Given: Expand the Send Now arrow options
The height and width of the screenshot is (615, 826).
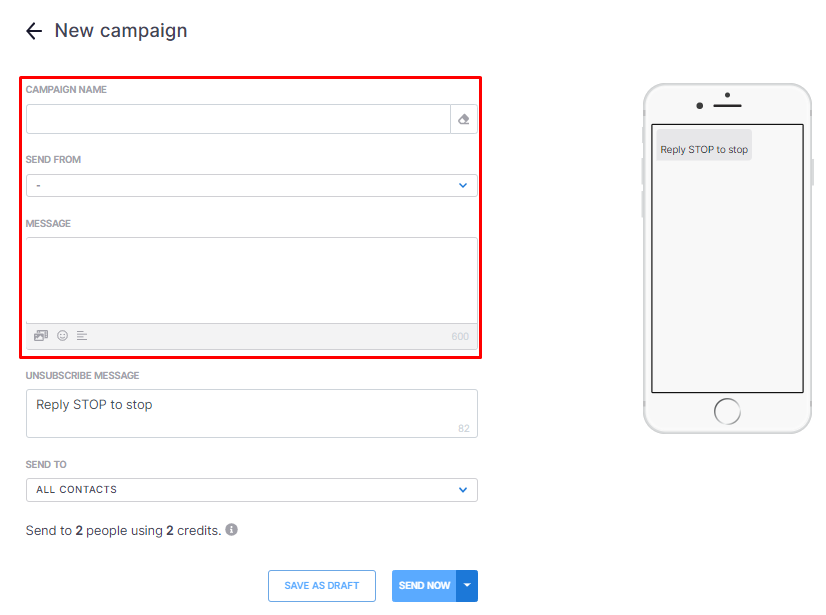Looking at the screenshot, I should click(467, 585).
